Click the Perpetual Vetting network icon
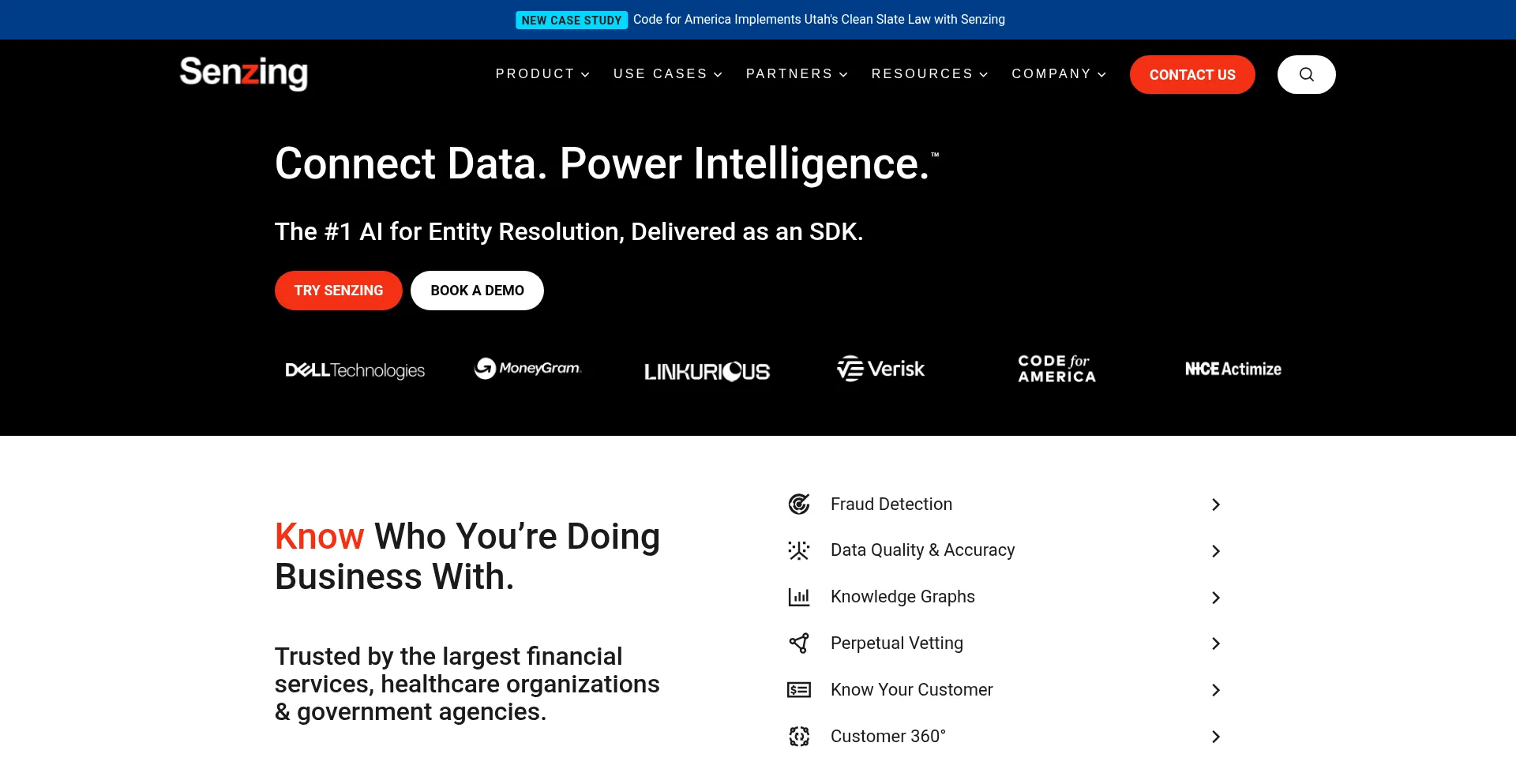Screen dimensions: 1516x784 [799, 643]
